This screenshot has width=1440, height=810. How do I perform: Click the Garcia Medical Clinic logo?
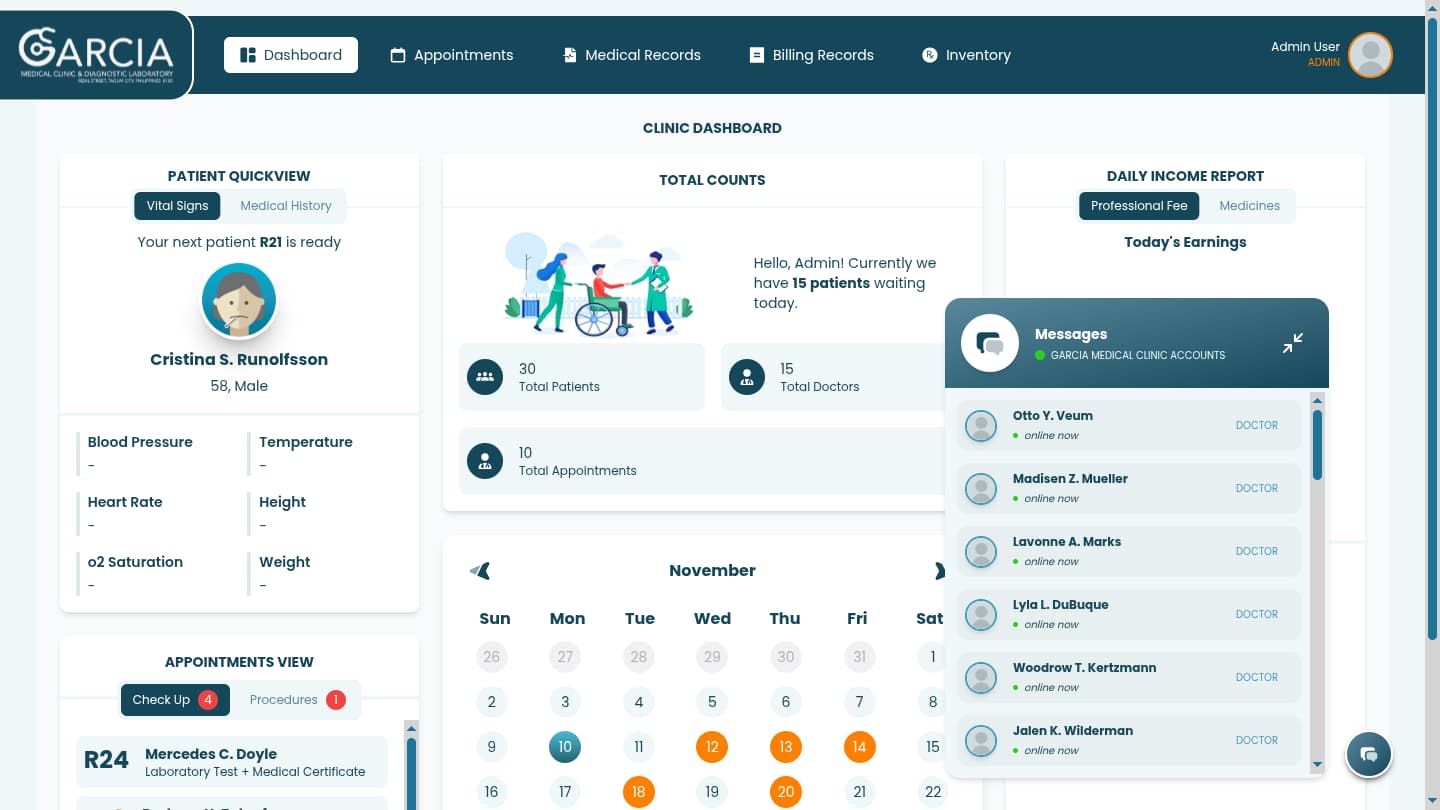pos(96,55)
